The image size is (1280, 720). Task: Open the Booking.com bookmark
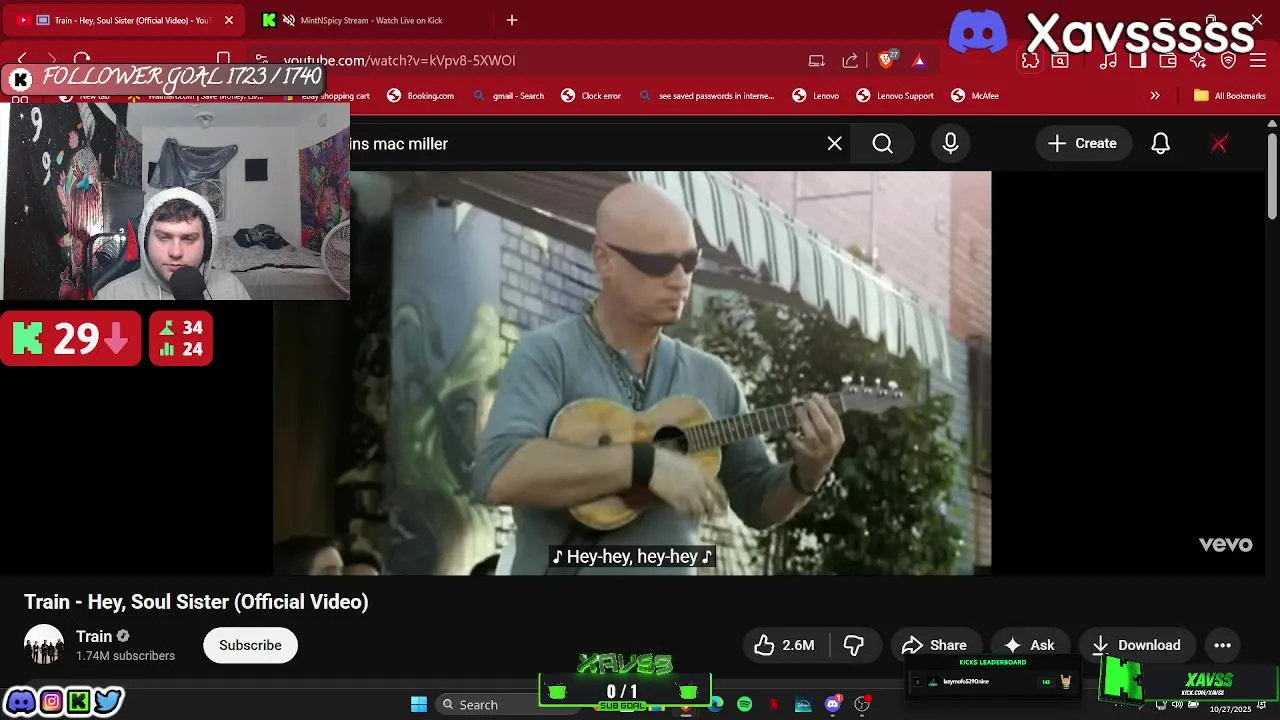pyautogui.click(x=421, y=96)
